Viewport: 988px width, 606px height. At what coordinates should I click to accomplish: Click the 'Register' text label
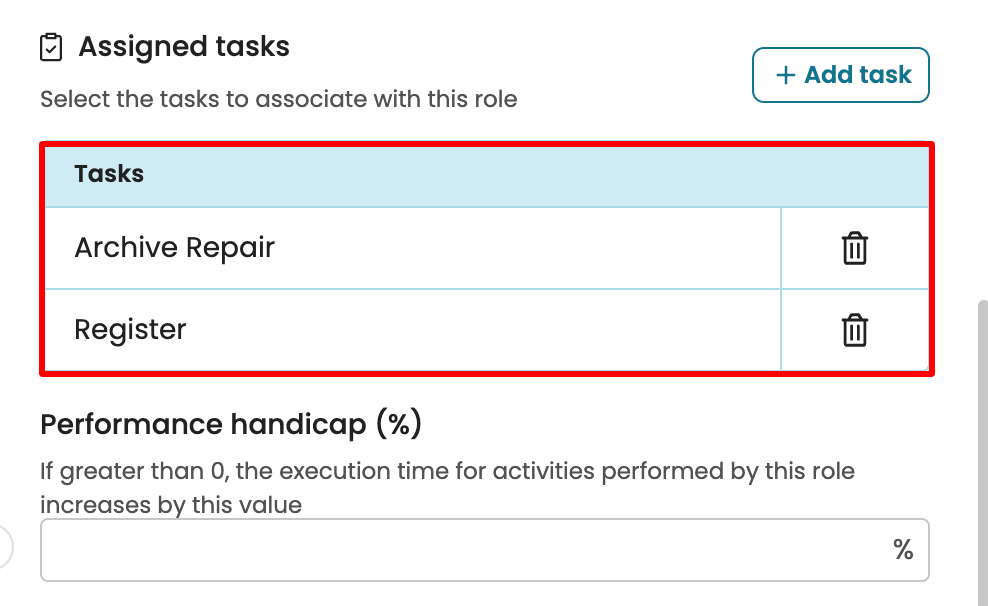click(x=130, y=330)
